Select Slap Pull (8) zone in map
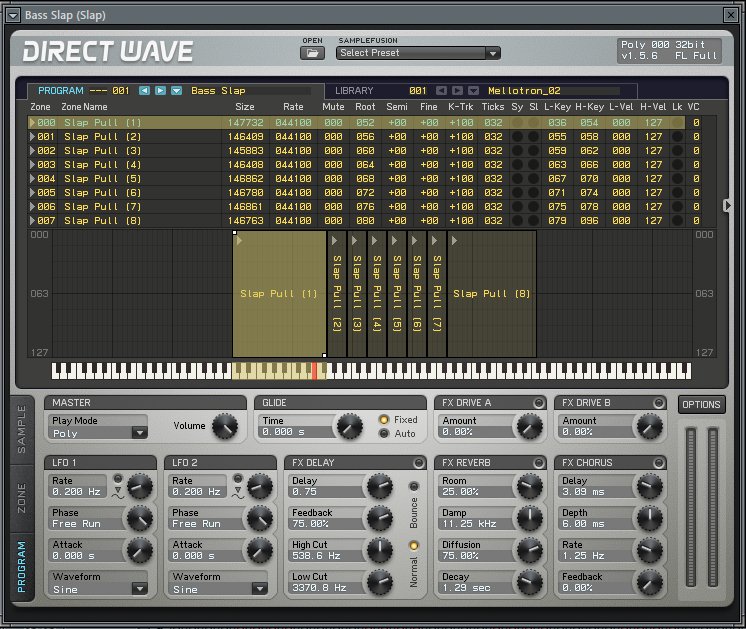This screenshot has width=746, height=629. 492,294
